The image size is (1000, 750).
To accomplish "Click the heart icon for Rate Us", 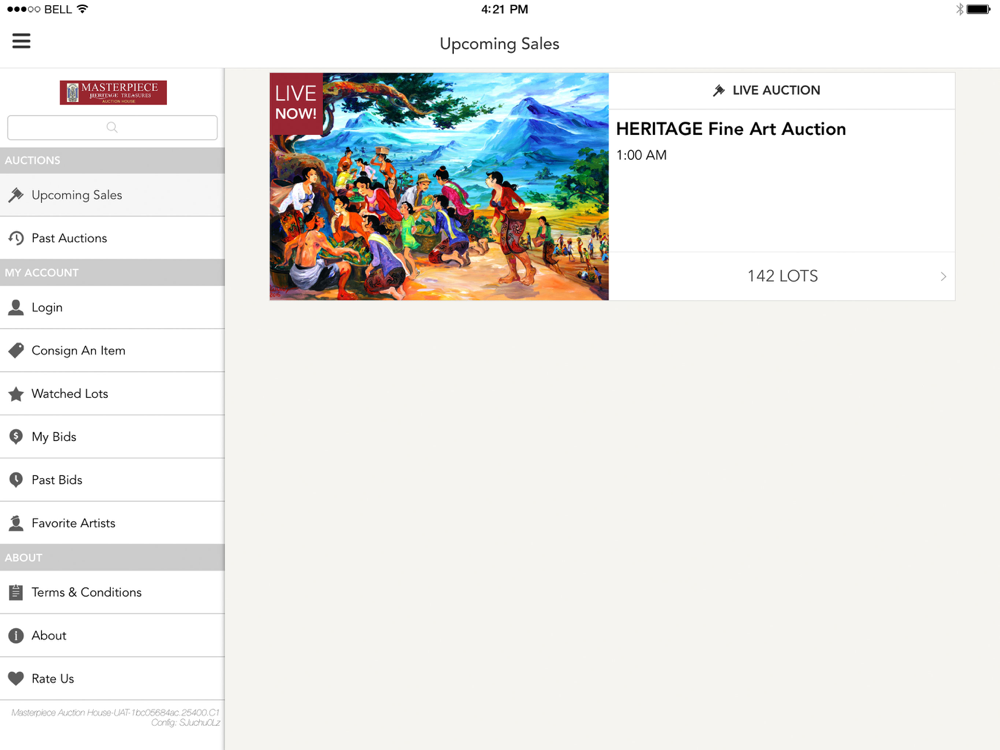I will point(16,679).
